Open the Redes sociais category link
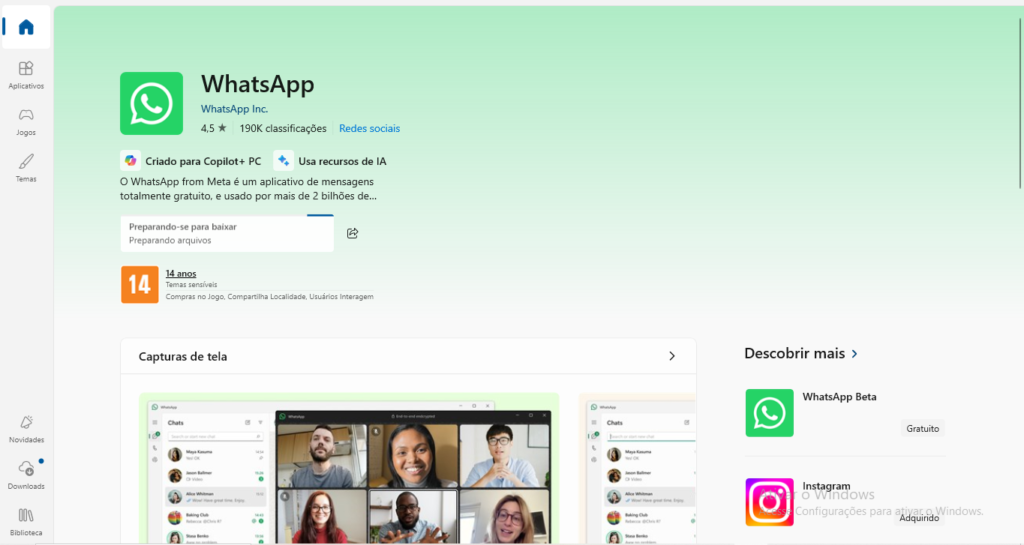Image resolution: width=1024 pixels, height=545 pixels. pyautogui.click(x=369, y=129)
